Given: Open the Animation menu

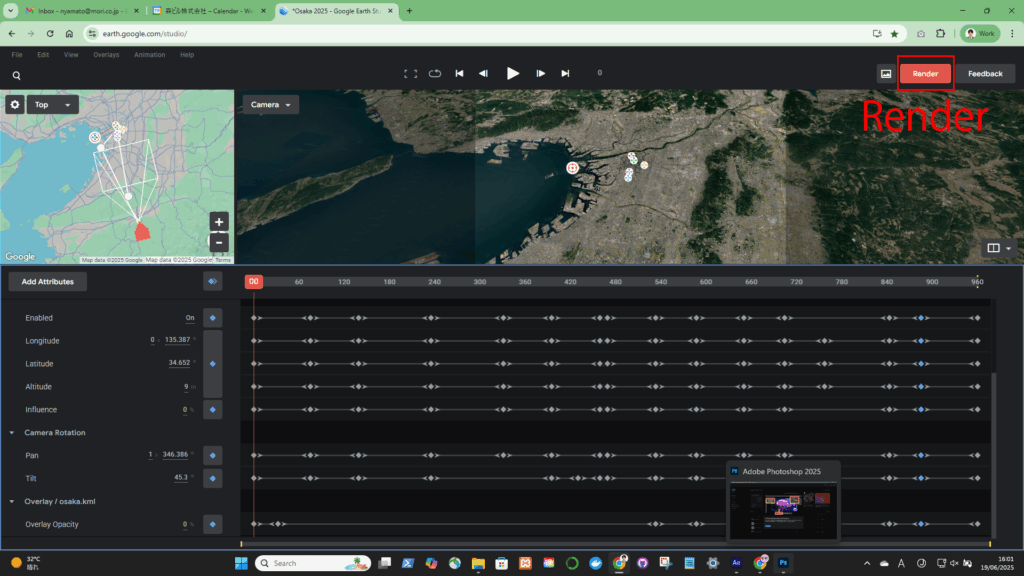Looking at the screenshot, I should (x=149, y=55).
